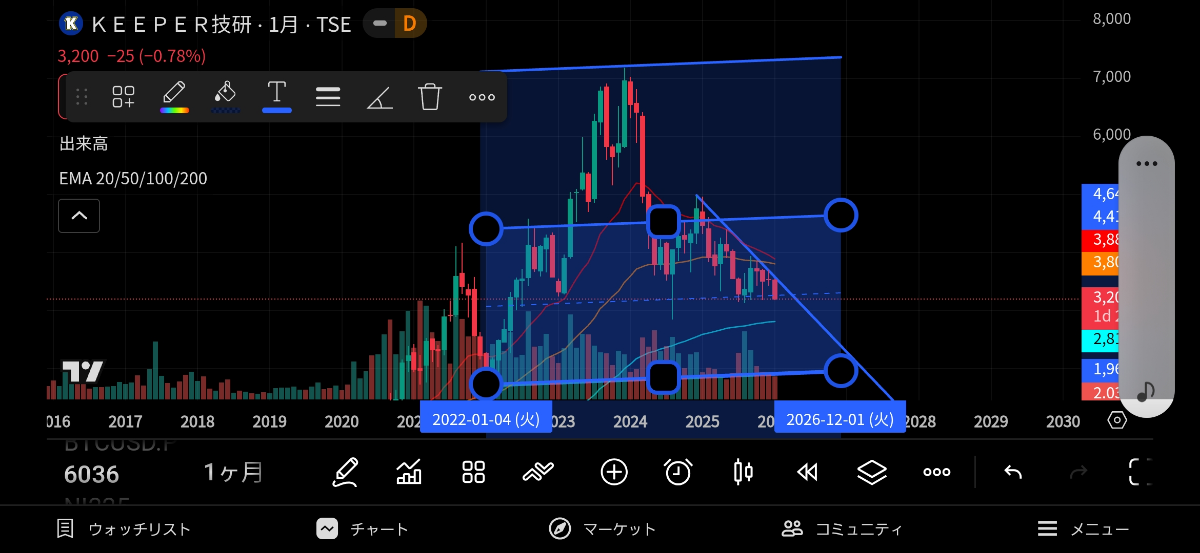Expand more options in drawing toolbar
Image resolution: width=1200 pixels, height=553 pixels.
click(x=482, y=97)
